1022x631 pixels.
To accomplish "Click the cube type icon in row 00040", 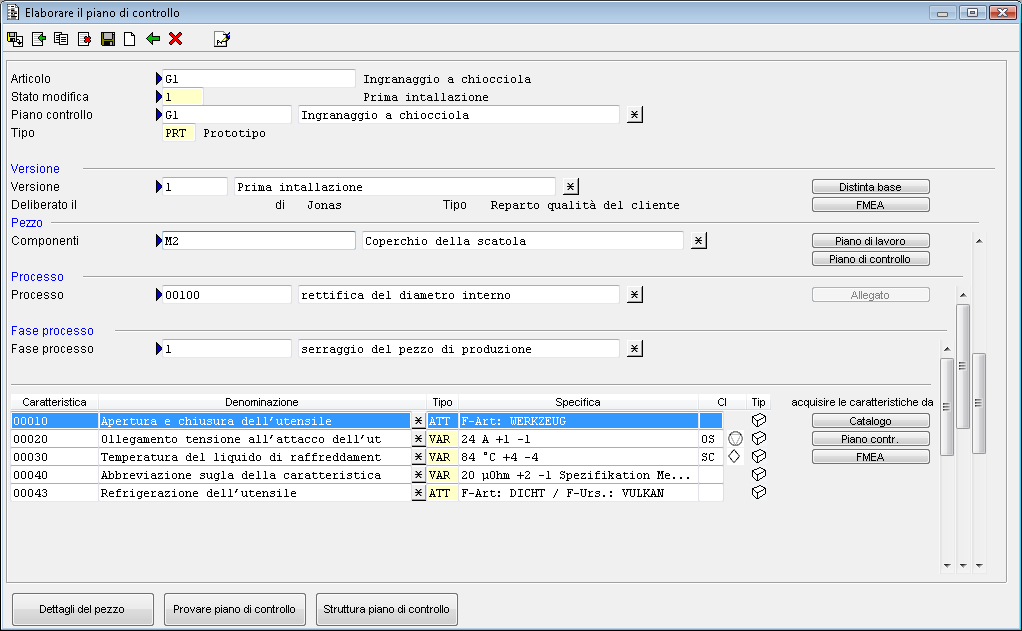I will pos(759,474).
